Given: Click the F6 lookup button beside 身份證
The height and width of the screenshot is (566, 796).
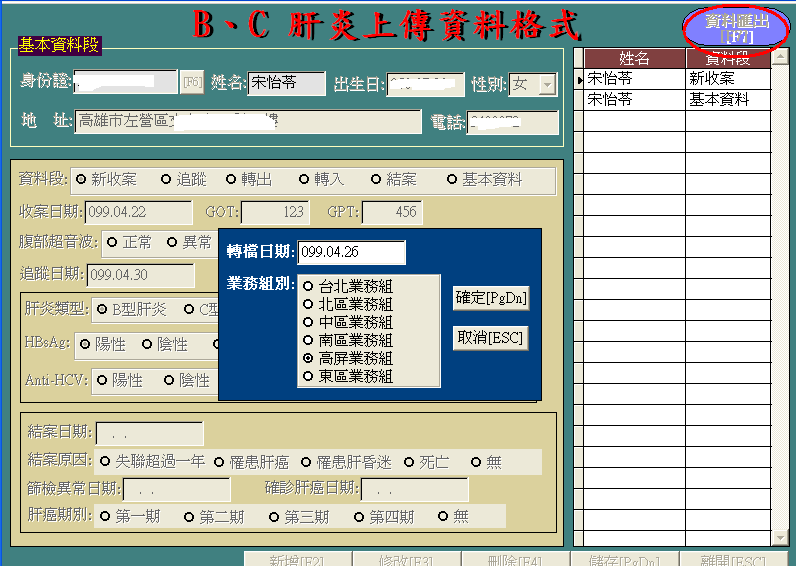Looking at the screenshot, I should (x=192, y=84).
